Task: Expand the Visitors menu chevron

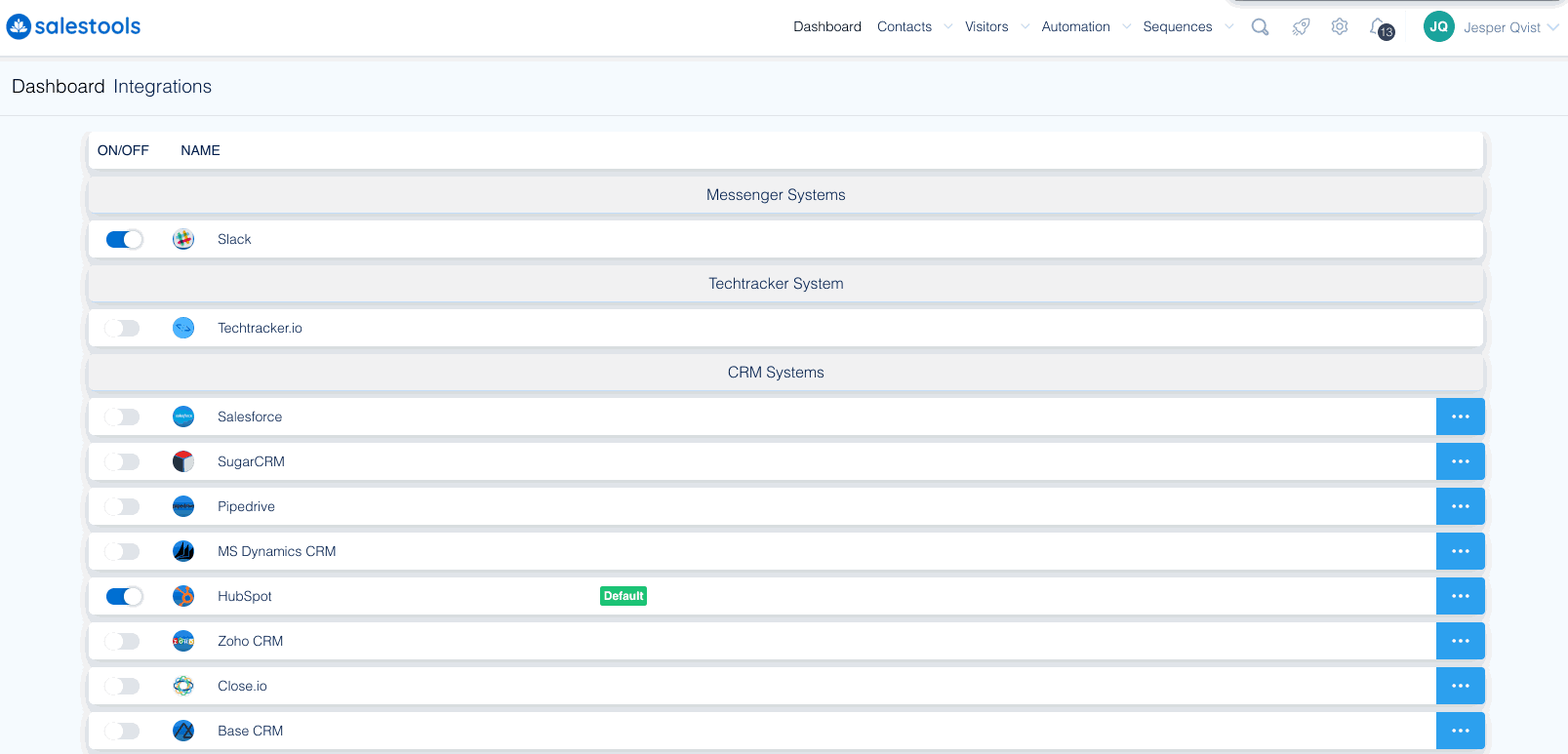Action: (x=1025, y=27)
